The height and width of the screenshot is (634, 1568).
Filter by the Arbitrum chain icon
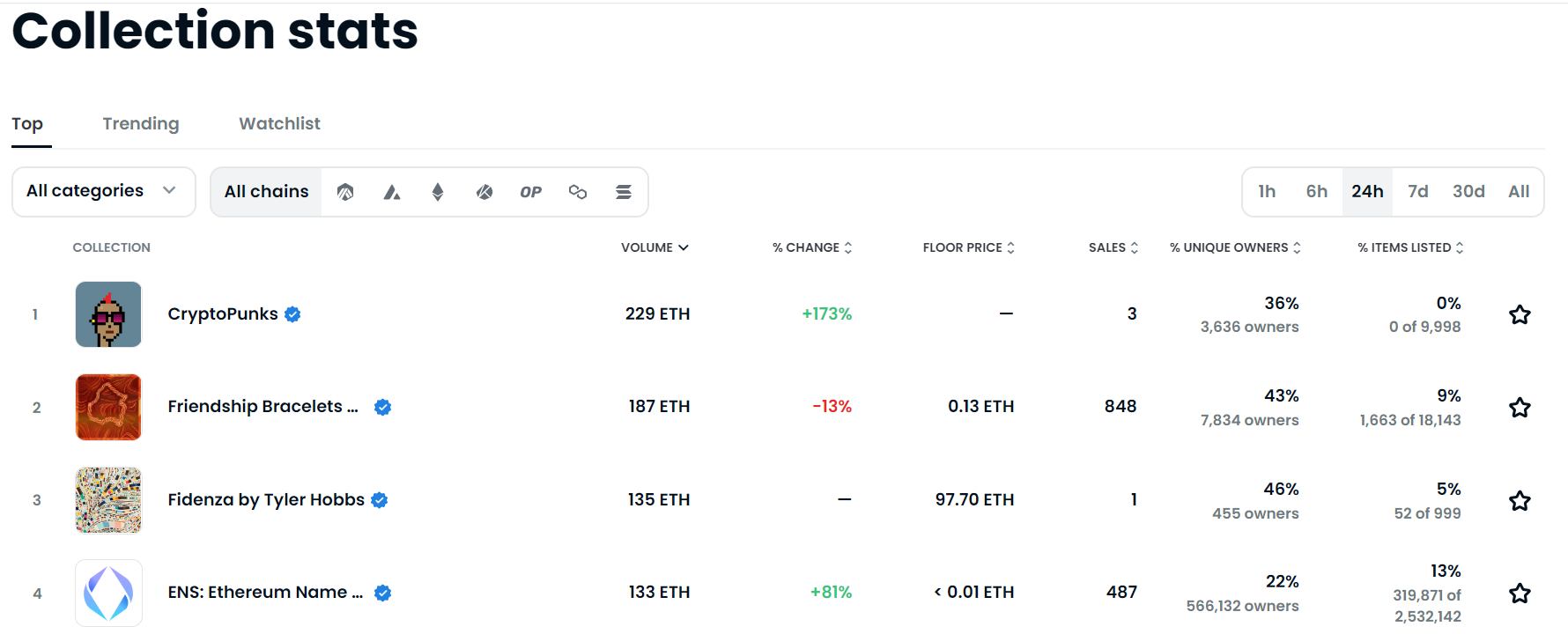coord(345,192)
